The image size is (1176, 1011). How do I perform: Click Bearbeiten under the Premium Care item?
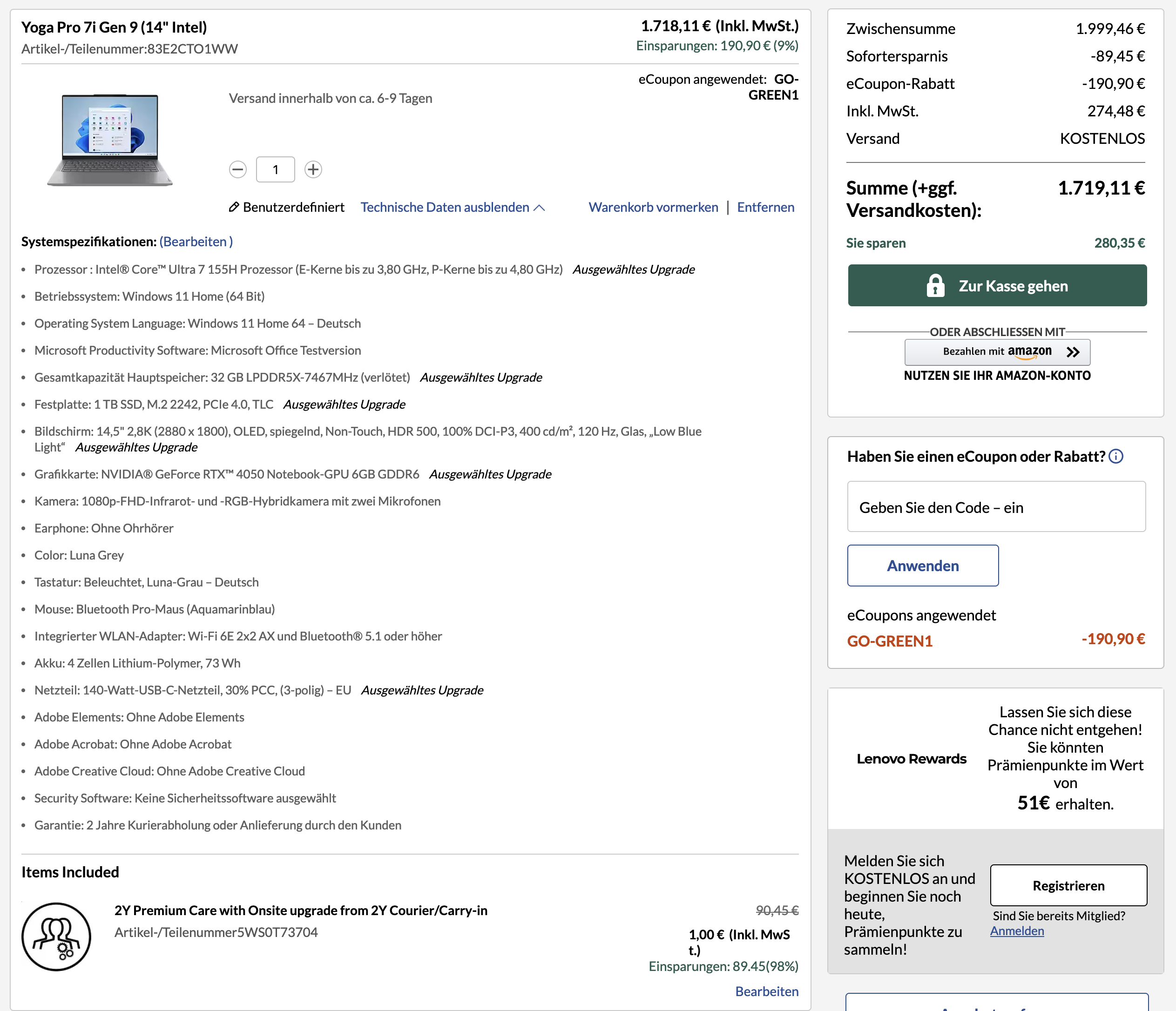pos(767,991)
